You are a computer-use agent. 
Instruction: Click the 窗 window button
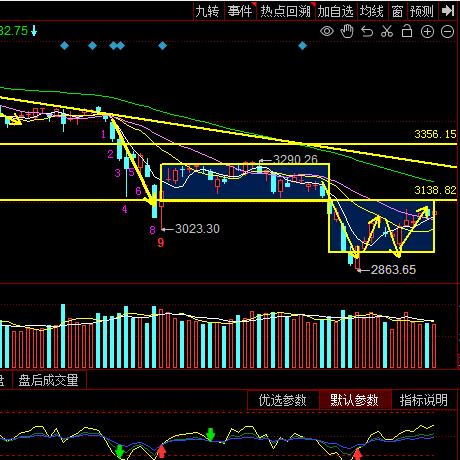(x=397, y=11)
